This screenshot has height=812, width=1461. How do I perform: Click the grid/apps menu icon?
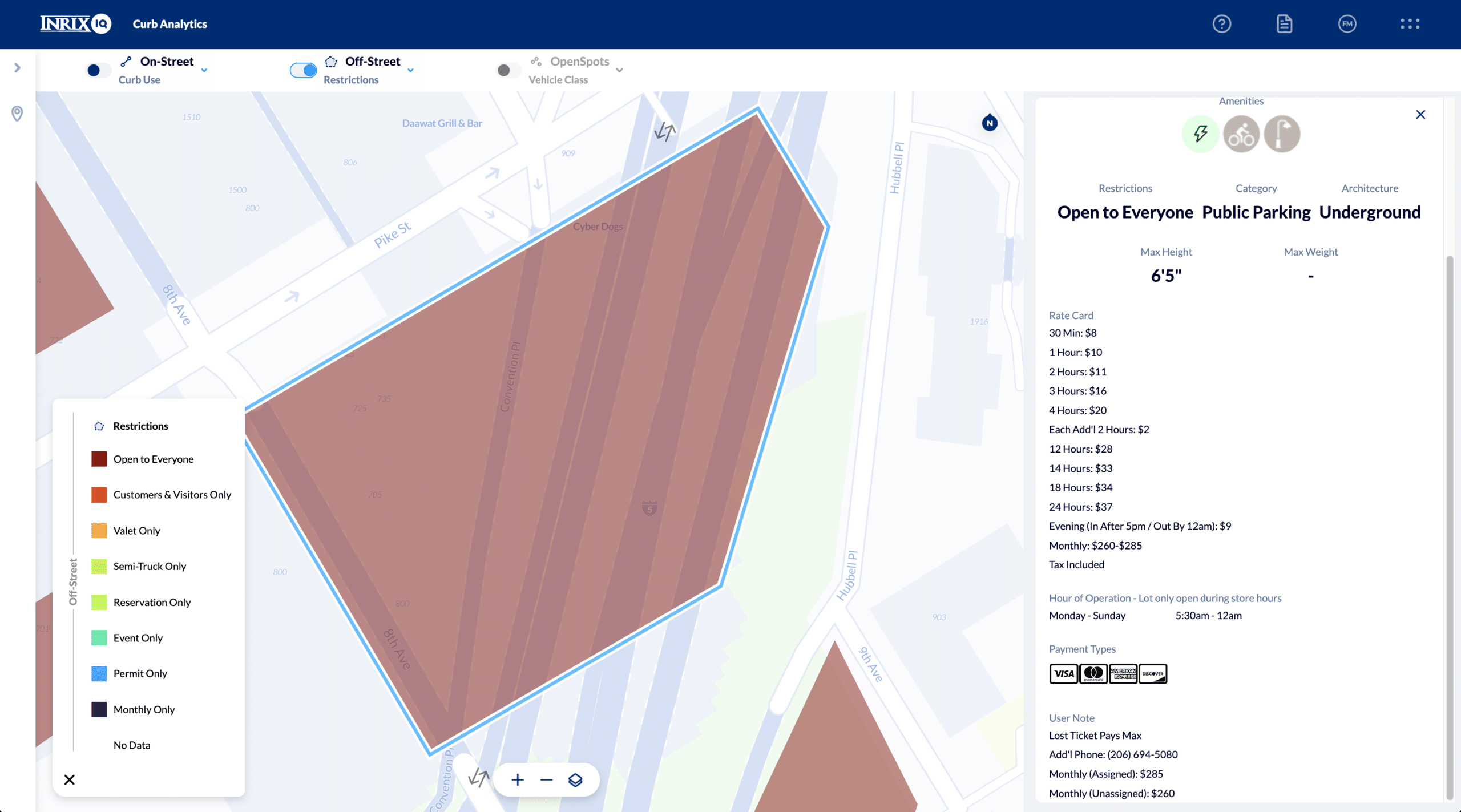pos(1410,24)
